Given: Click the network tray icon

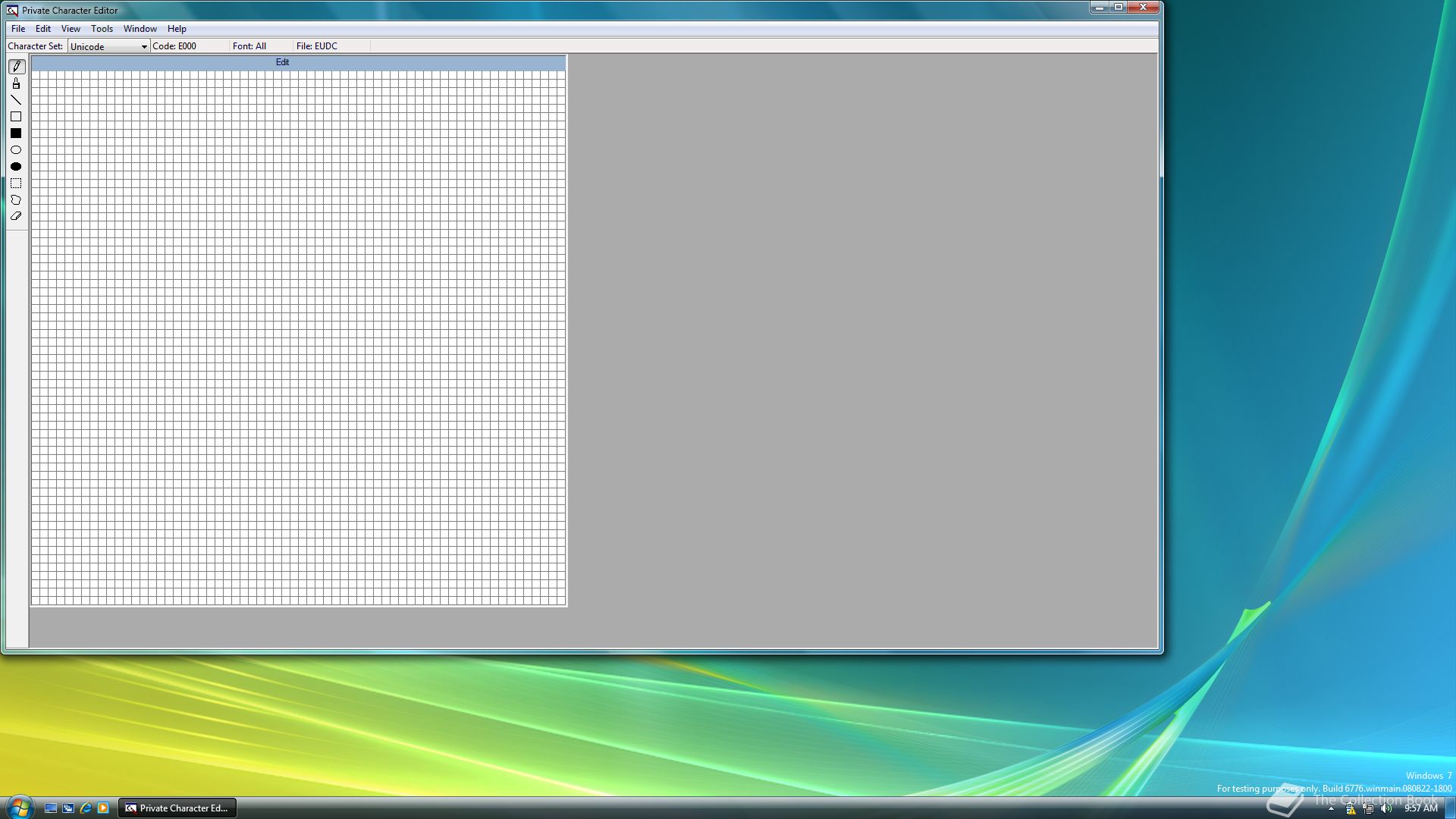Looking at the screenshot, I should coord(1369,809).
